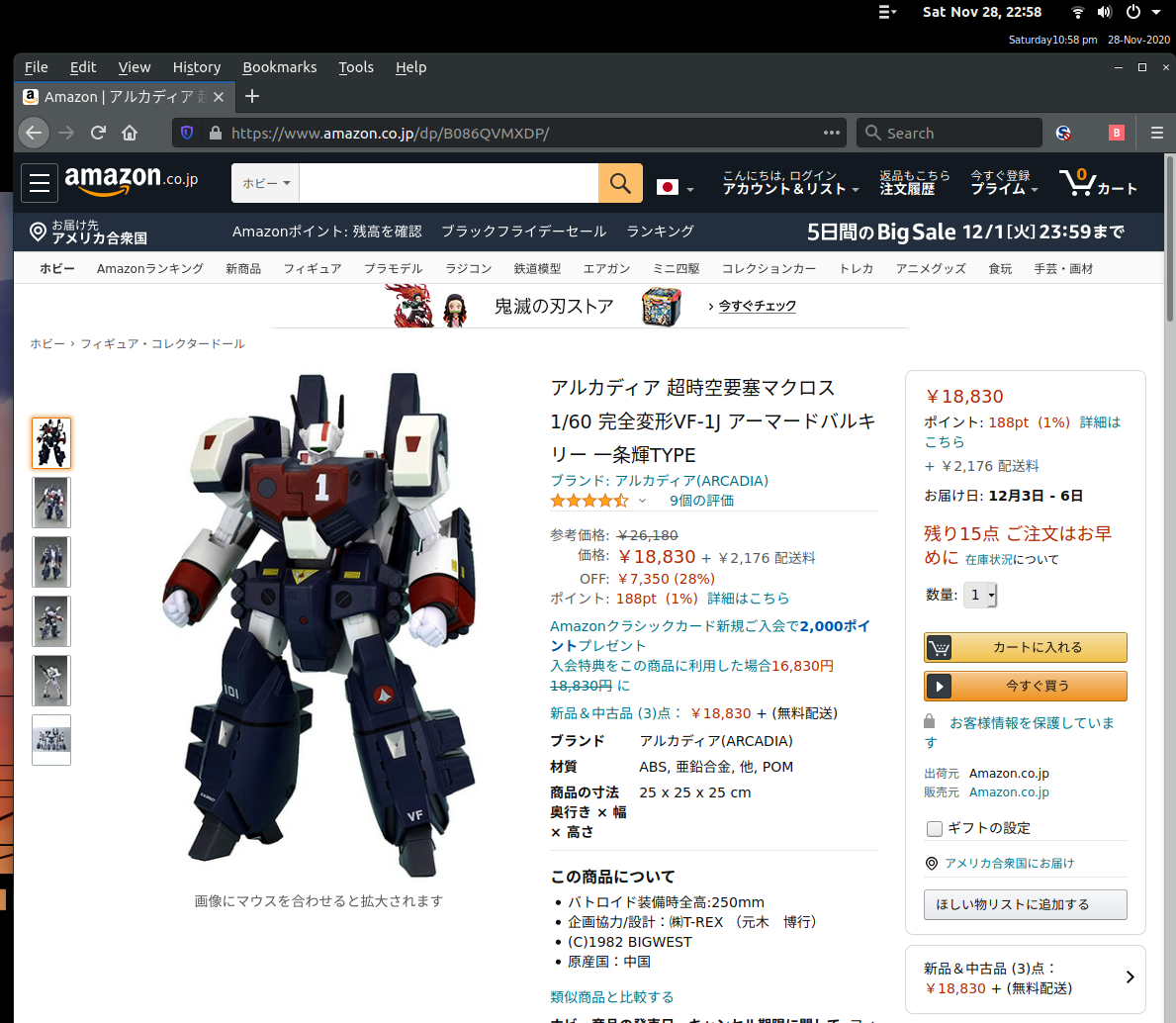Open the 9個の評価 reviews link
The height and width of the screenshot is (1023, 1176).
click(701, 501)
